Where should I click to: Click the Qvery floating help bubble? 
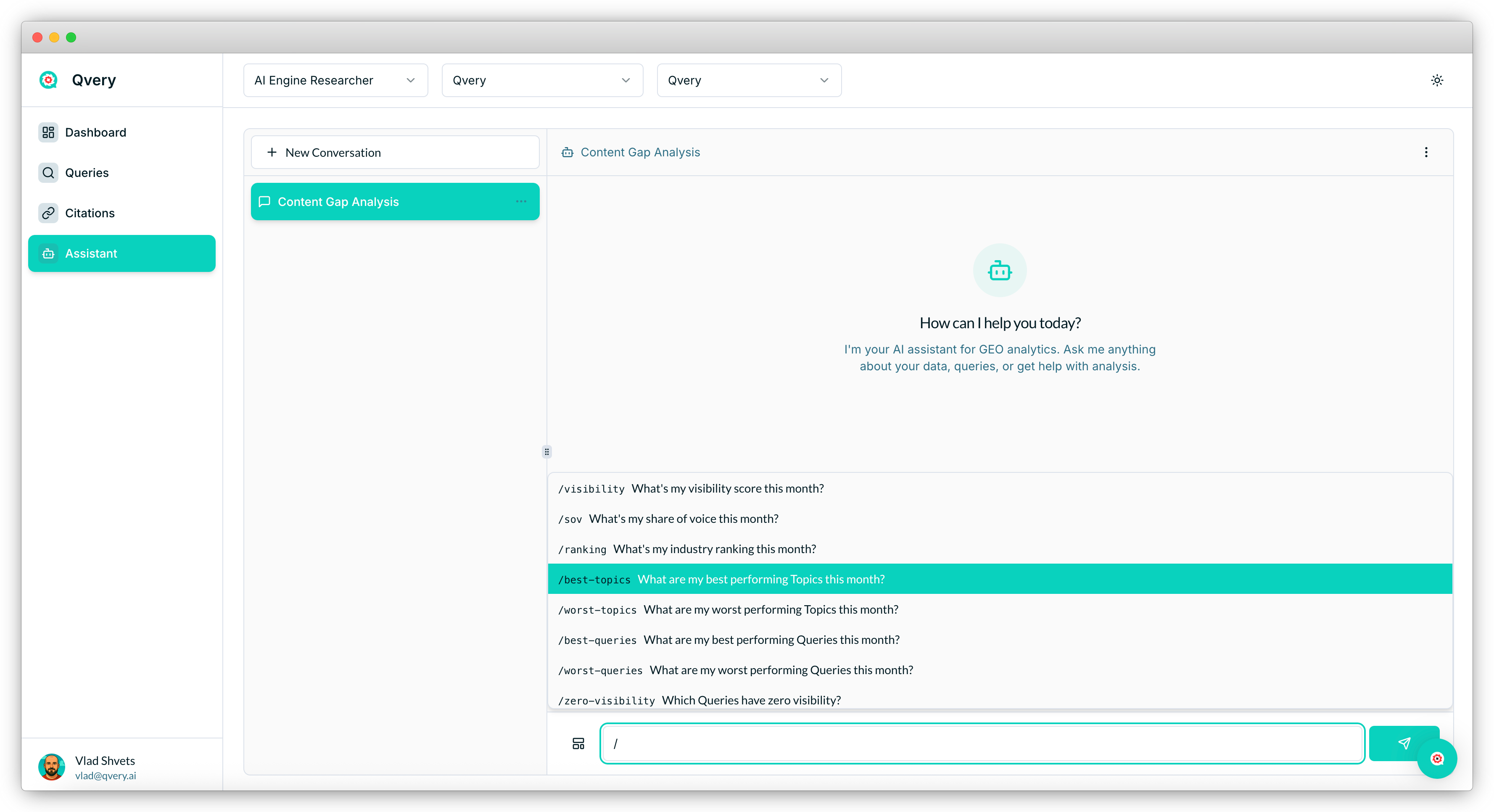click(x=1436, y=758)
